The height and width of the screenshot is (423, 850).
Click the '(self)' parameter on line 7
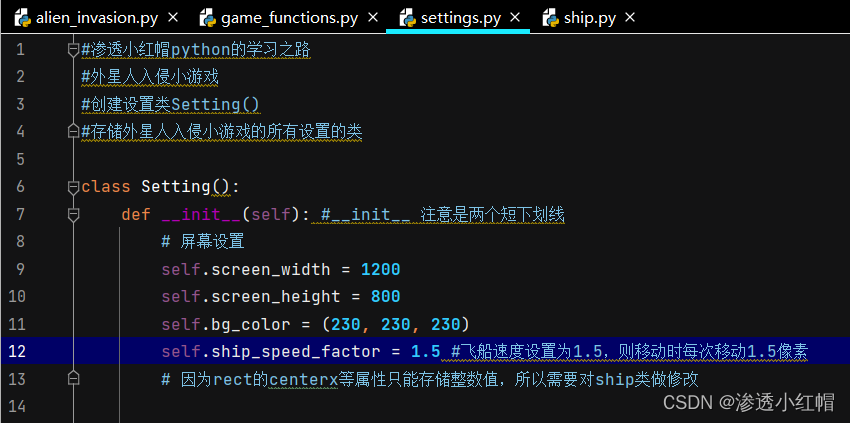[271, 215]
